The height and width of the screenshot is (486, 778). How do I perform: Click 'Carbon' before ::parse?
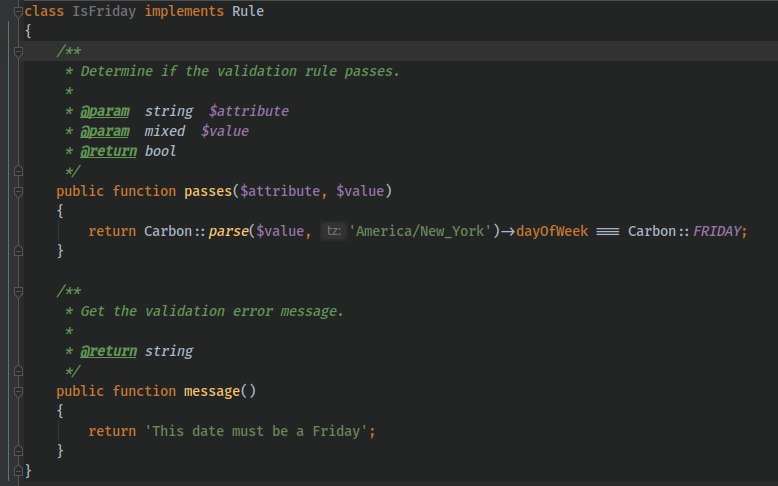click(168, 231)
